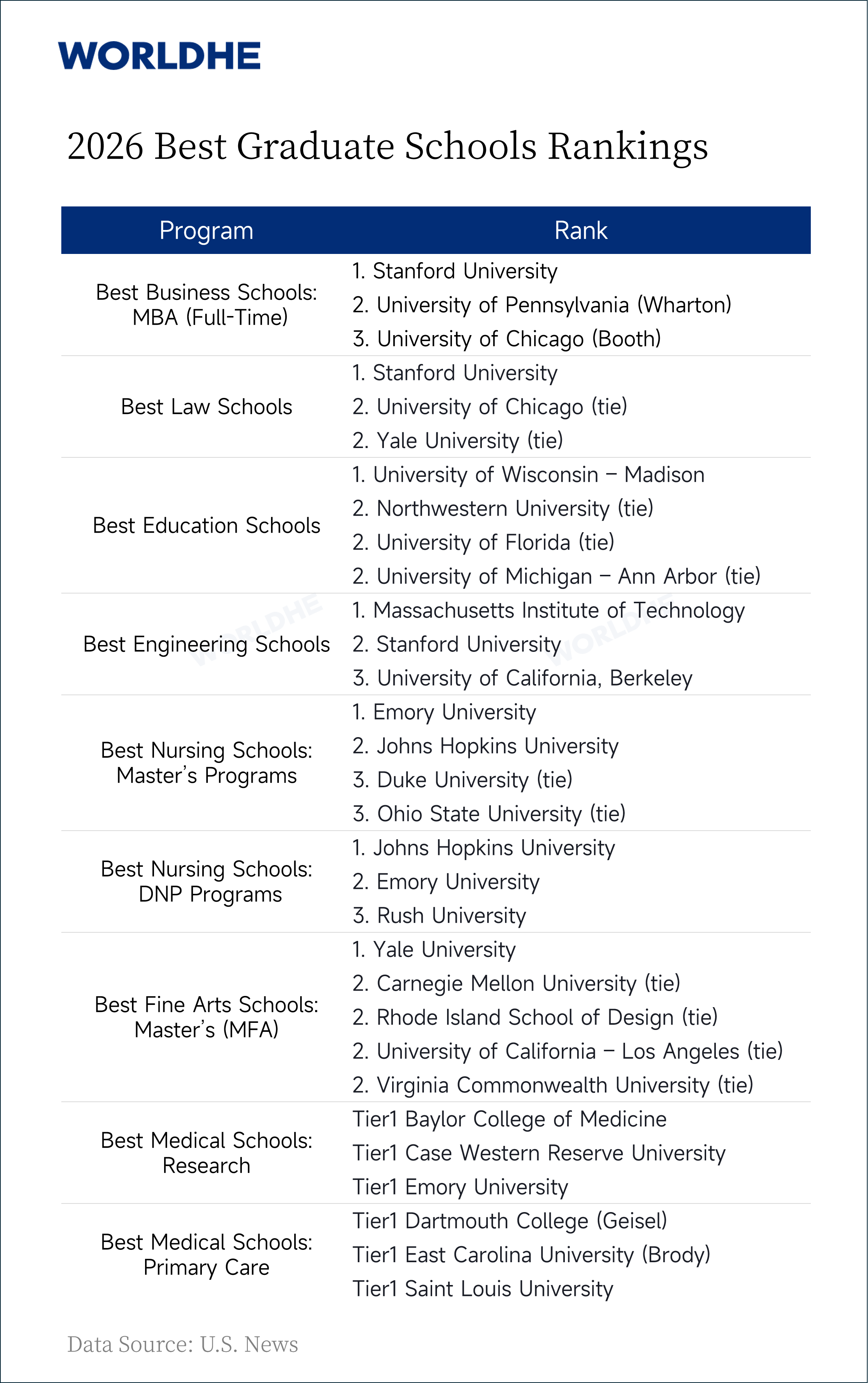This screenshot has width=868, height=1383.
Task: Select Best Nursing Schools DNP Programs label
Action: click(x=207, y=881)
